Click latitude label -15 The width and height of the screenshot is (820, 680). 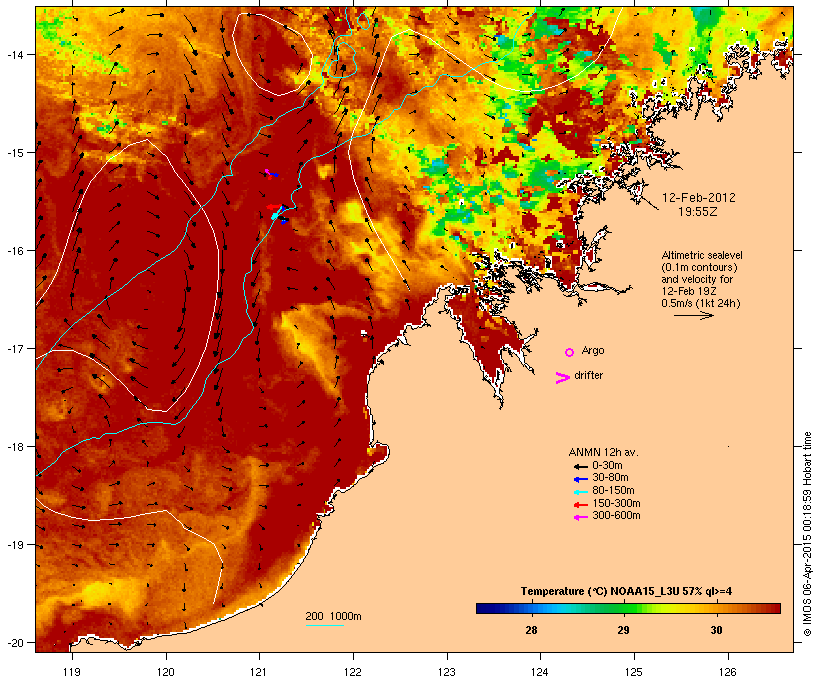tap(14, 153)
